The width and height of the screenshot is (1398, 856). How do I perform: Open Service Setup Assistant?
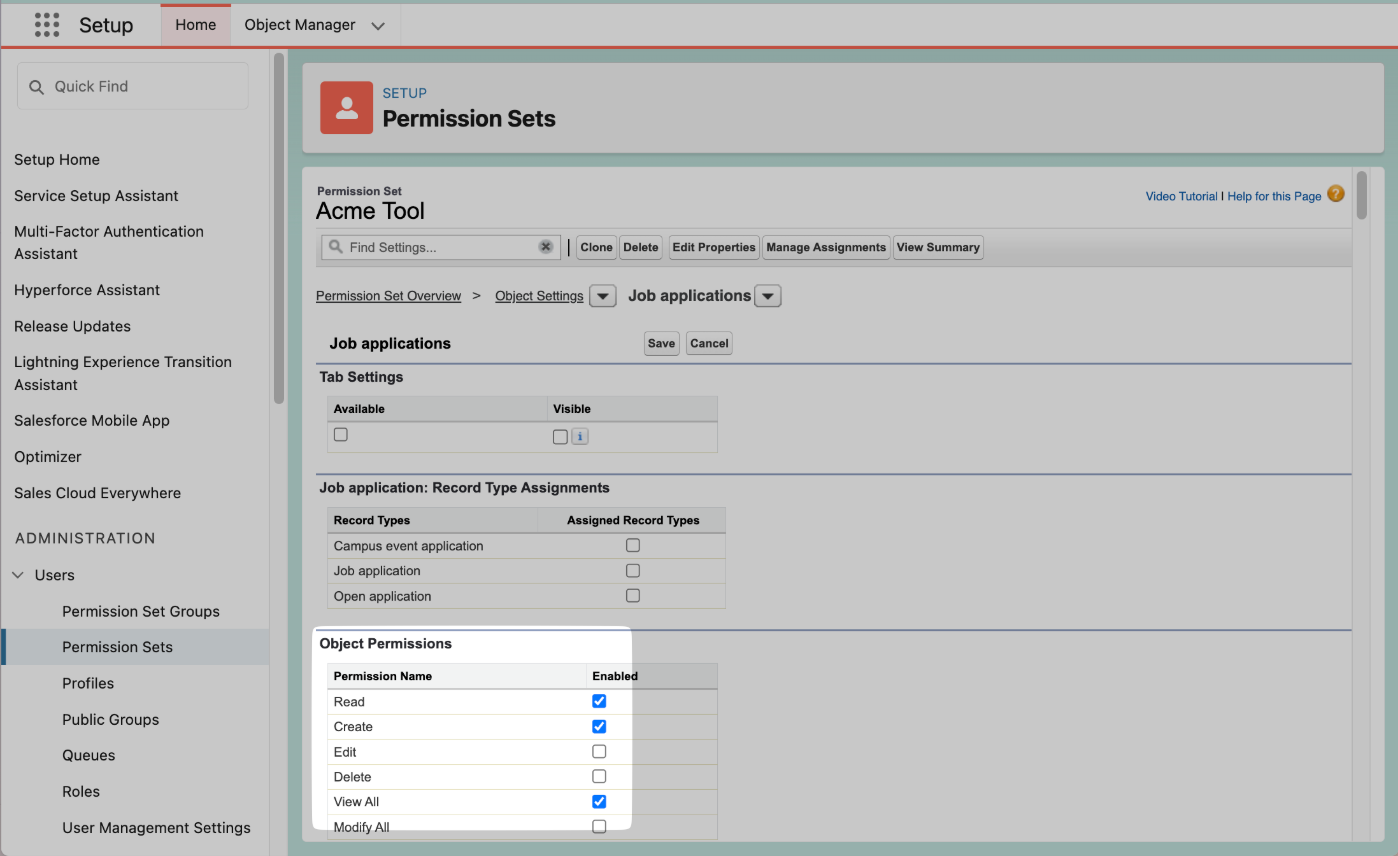point(96,196)
